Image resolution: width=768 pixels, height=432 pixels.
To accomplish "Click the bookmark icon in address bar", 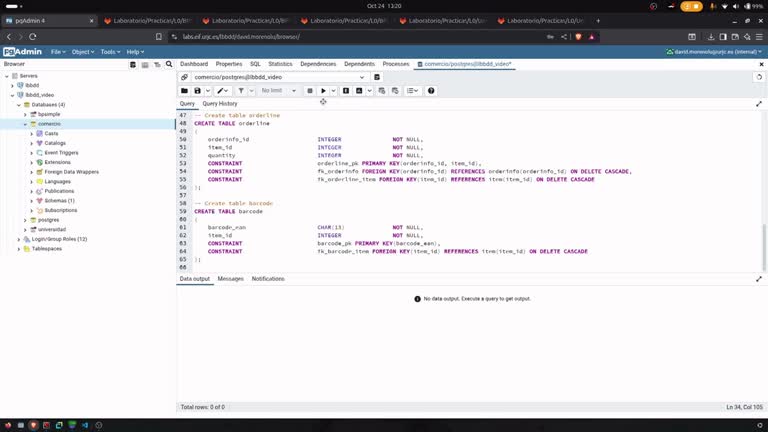I will pyautogui.click(x=159, y=37).
